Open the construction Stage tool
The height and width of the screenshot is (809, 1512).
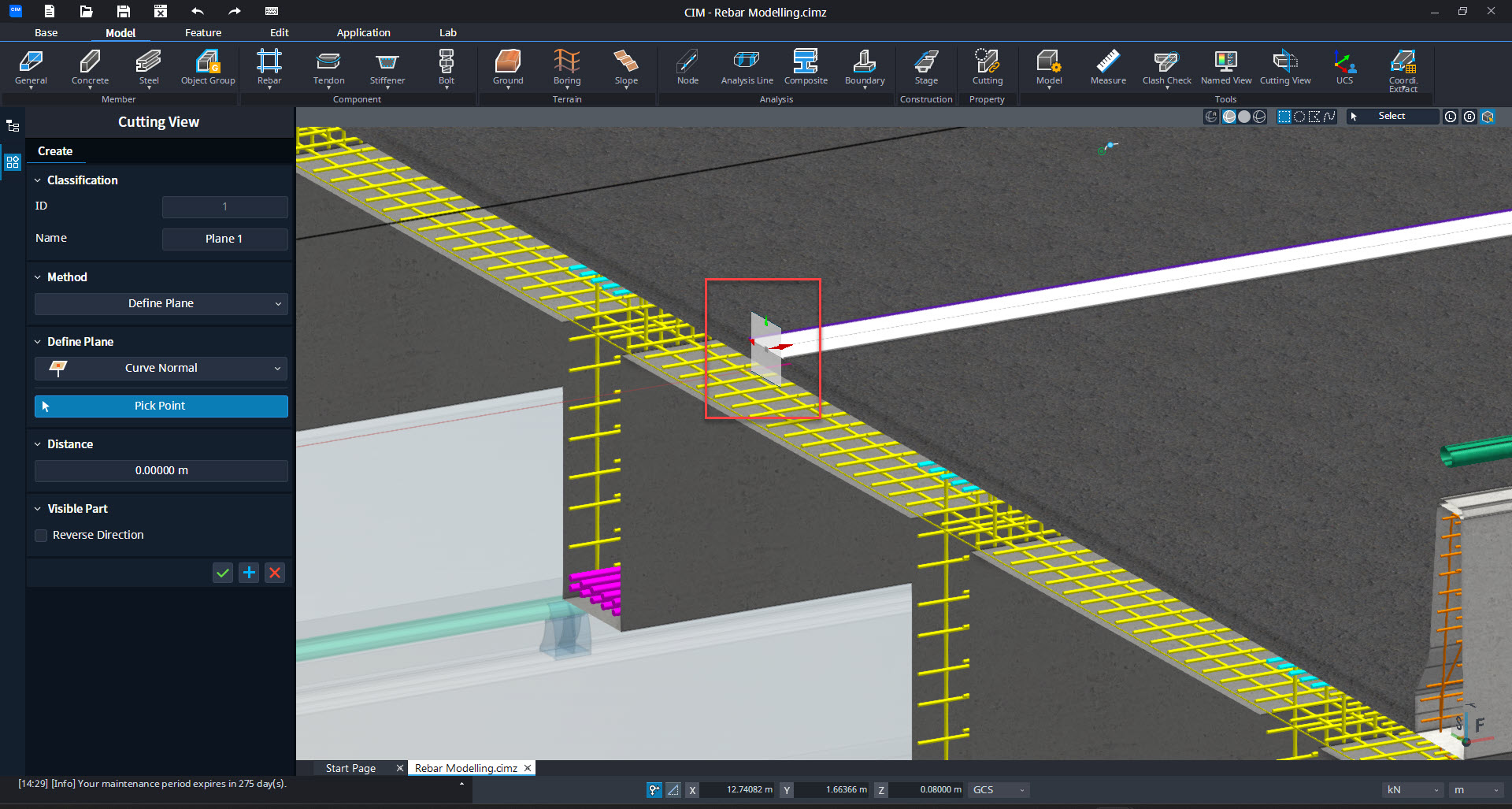tap(926, 68)
